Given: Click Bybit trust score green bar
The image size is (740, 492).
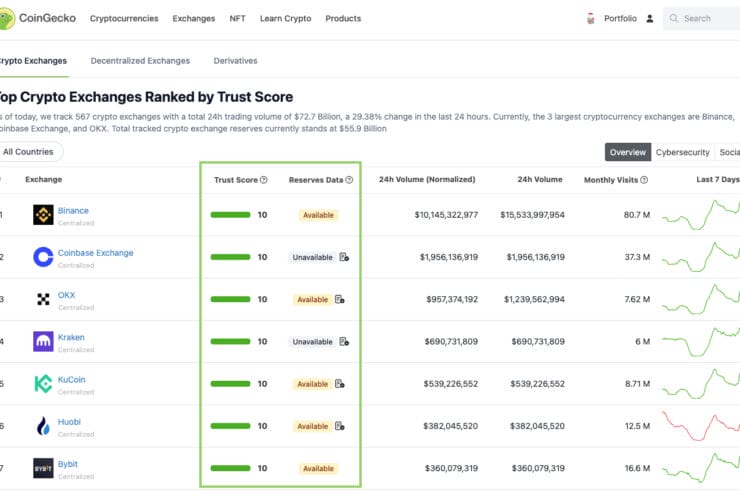Looking at the screenshot, I should pyautogui.click(x=230, y=468).
